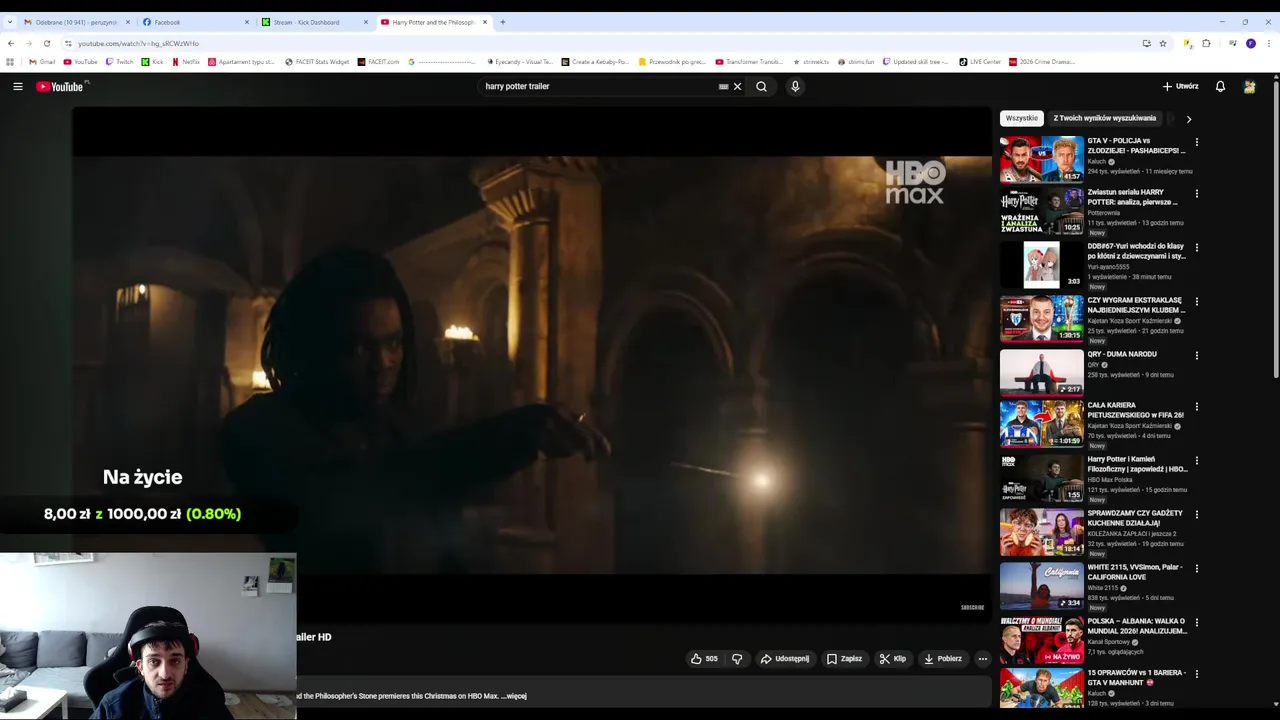This screenshot has width=1280, height=720.
Task: Open video title CAŁA KARIERA PIETUSZEWSKIEGO
Action: click(1135, 410)
